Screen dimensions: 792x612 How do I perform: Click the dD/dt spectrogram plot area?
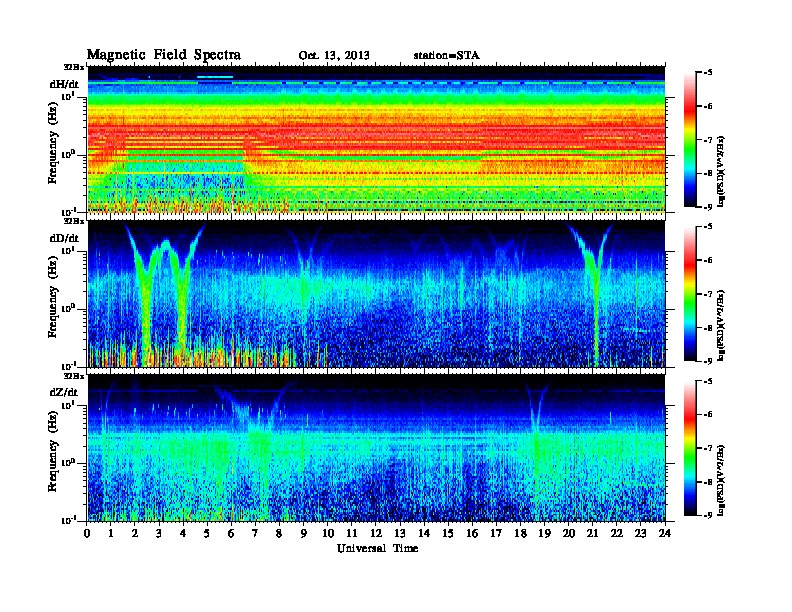point(376,294)
